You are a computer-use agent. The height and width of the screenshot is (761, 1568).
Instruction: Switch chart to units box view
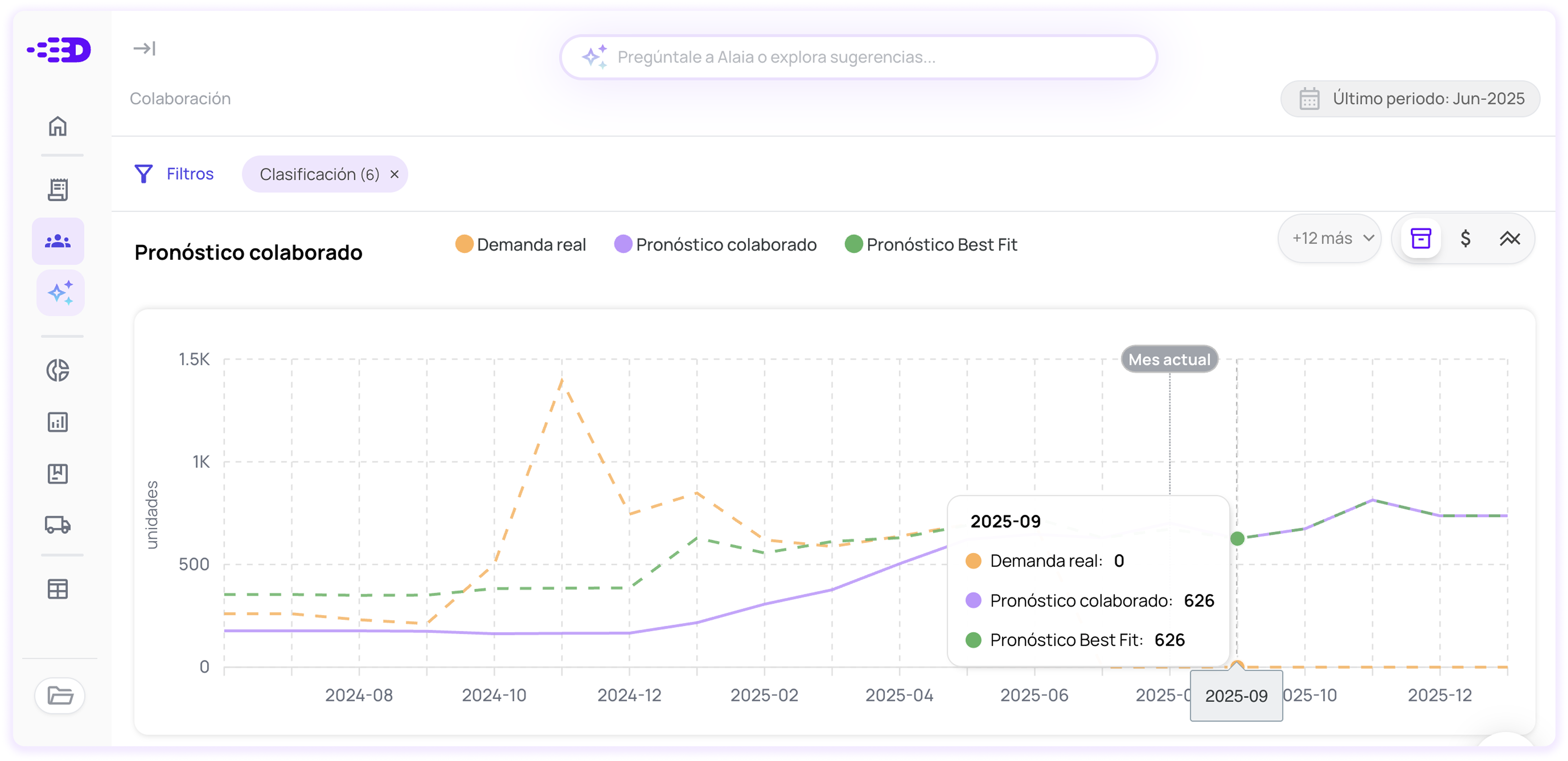[x=1421, y=238]
